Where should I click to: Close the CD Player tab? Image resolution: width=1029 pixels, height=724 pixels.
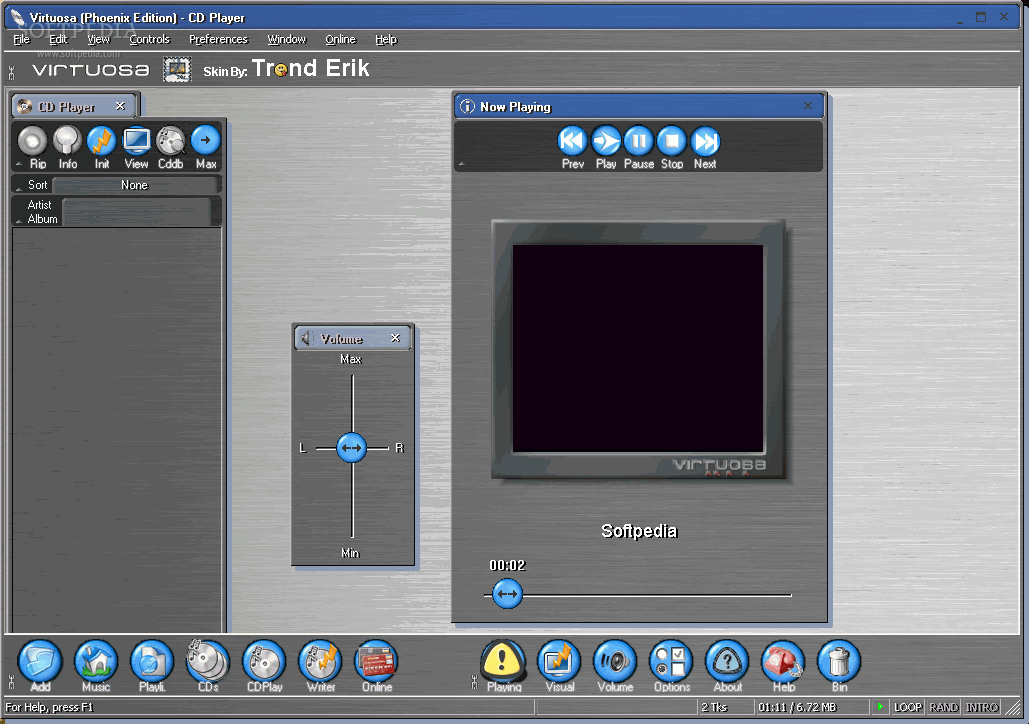click(x=120, y=106)
